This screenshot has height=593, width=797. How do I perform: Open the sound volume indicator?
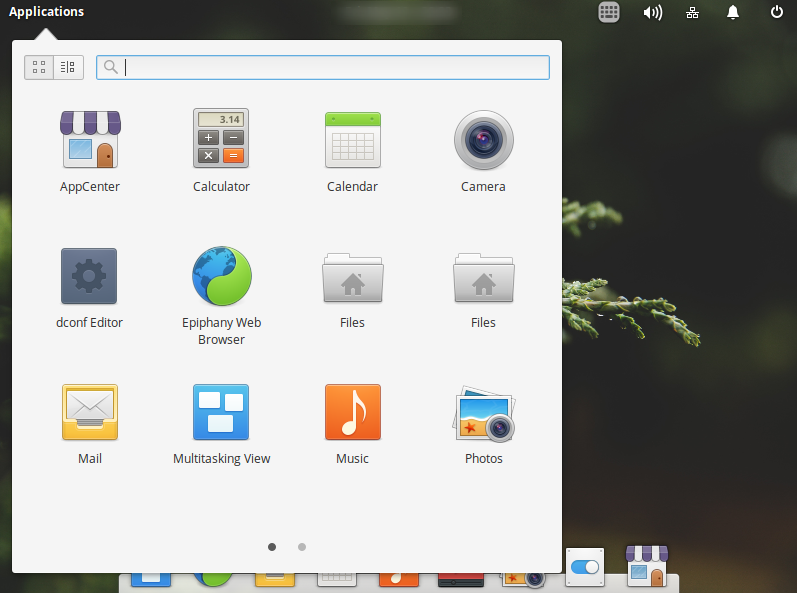pos(653,12)
